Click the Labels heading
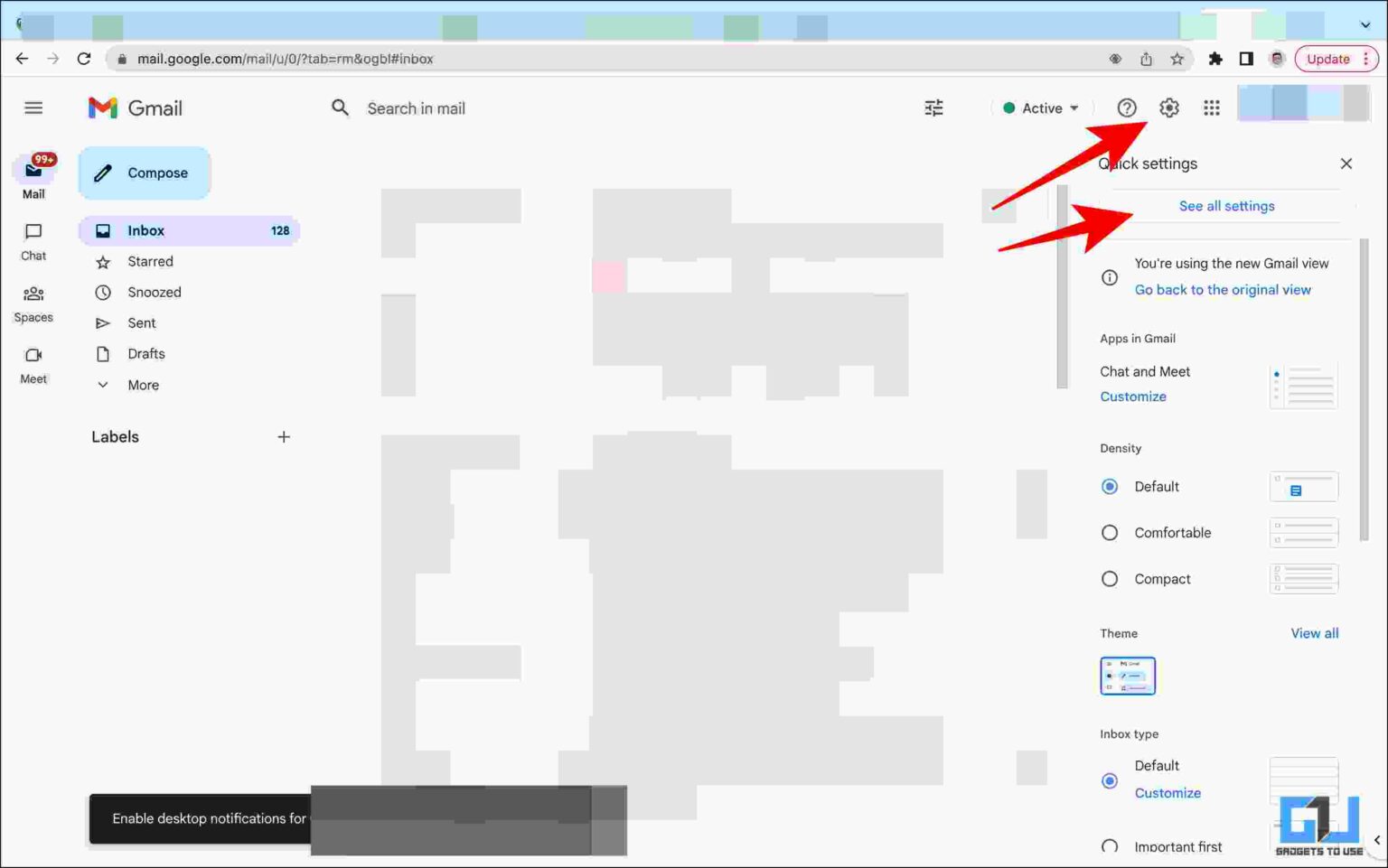Image resolution: width=1388 pixels, height=868 pixels. (x=115, y=437)
